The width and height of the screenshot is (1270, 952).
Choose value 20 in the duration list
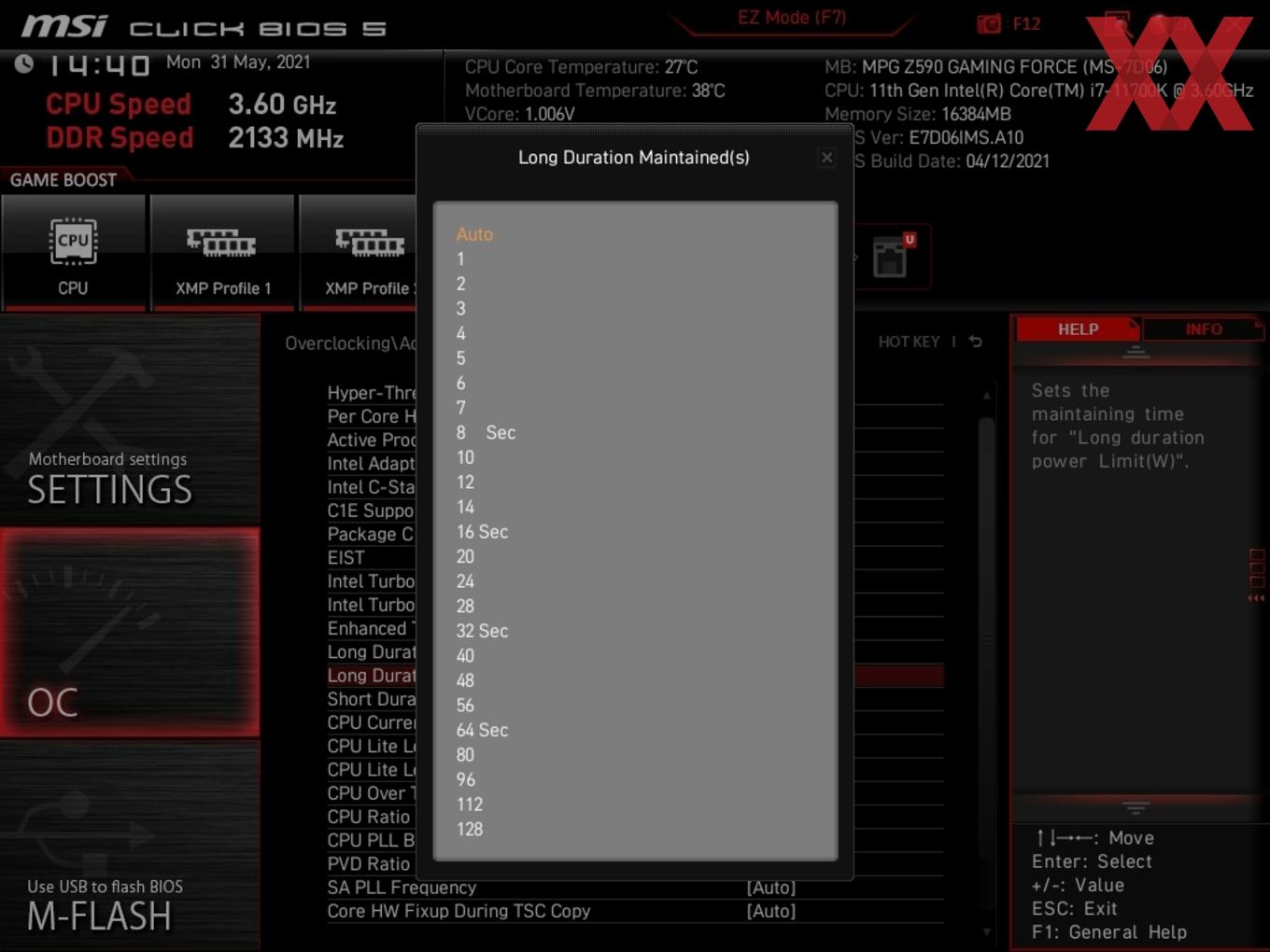click(465, 556)
